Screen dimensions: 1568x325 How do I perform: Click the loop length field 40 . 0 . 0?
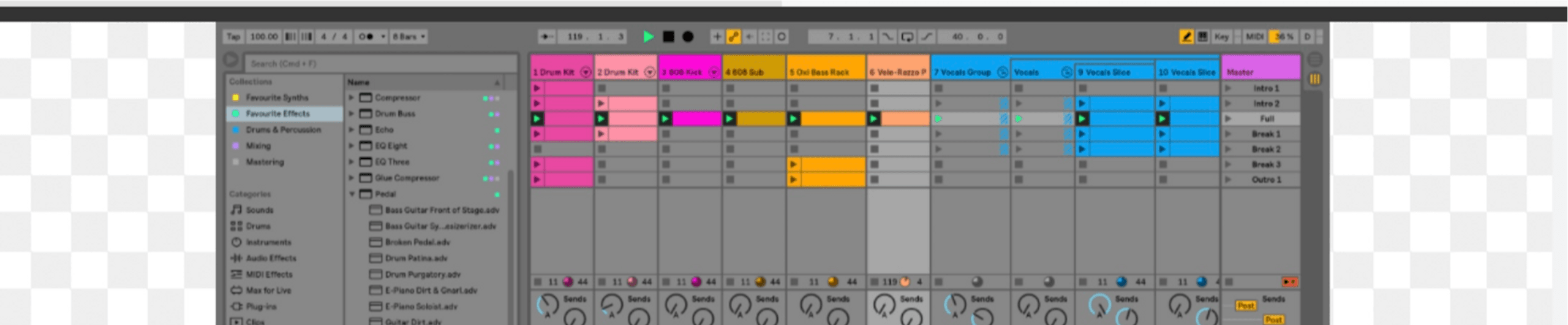971,37
